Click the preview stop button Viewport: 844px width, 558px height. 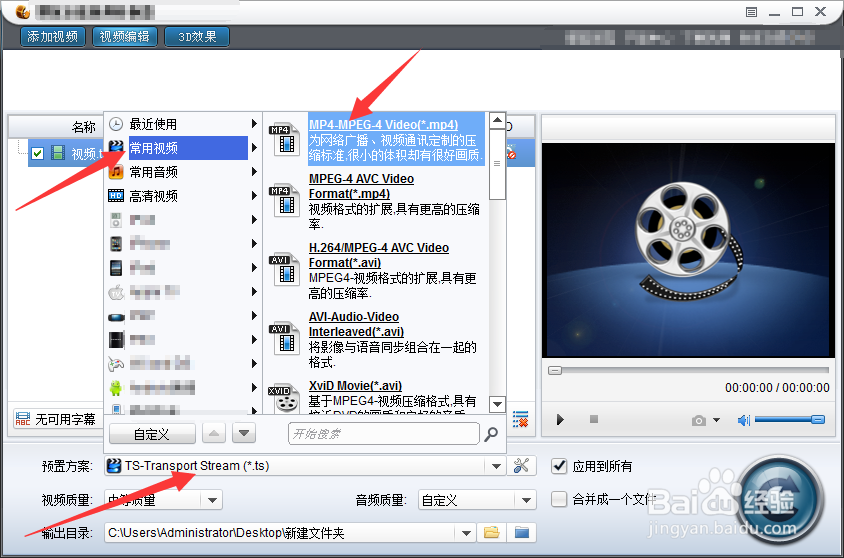tap(594, 419)
